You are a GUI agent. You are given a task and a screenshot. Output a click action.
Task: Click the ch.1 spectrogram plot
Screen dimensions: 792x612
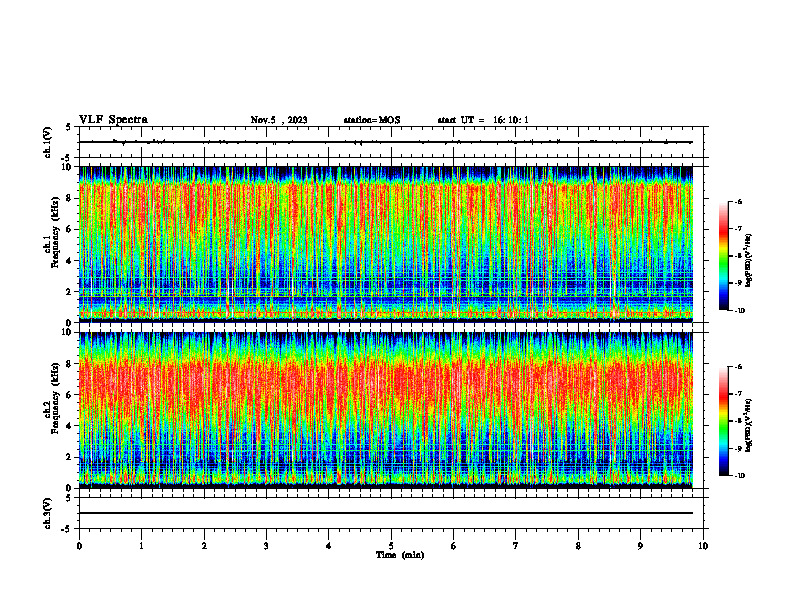[x=386, y=244]
